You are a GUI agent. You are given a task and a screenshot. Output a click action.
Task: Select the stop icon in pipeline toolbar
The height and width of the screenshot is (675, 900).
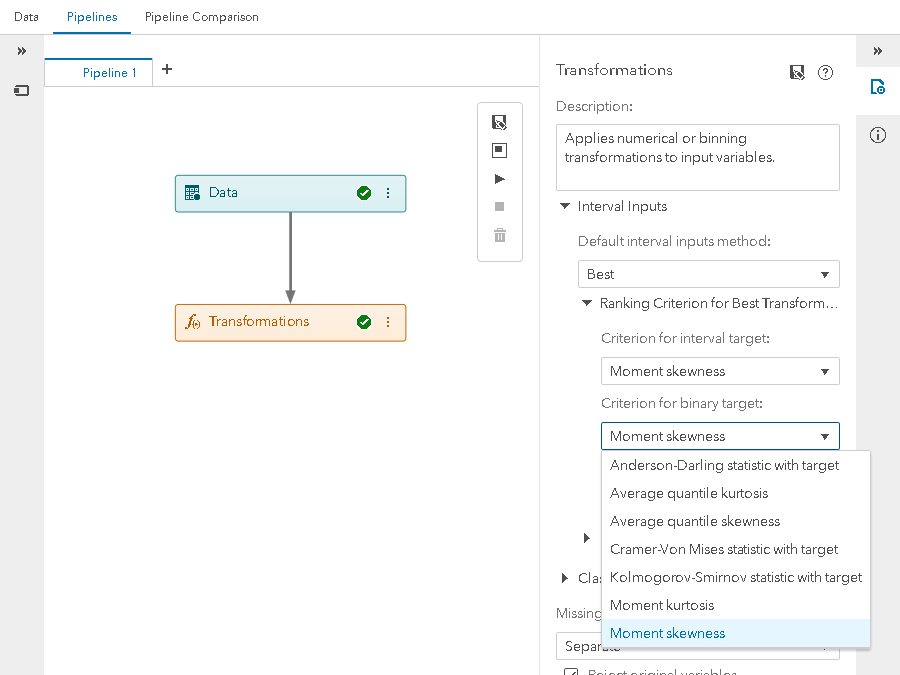[x=500, y=207]
